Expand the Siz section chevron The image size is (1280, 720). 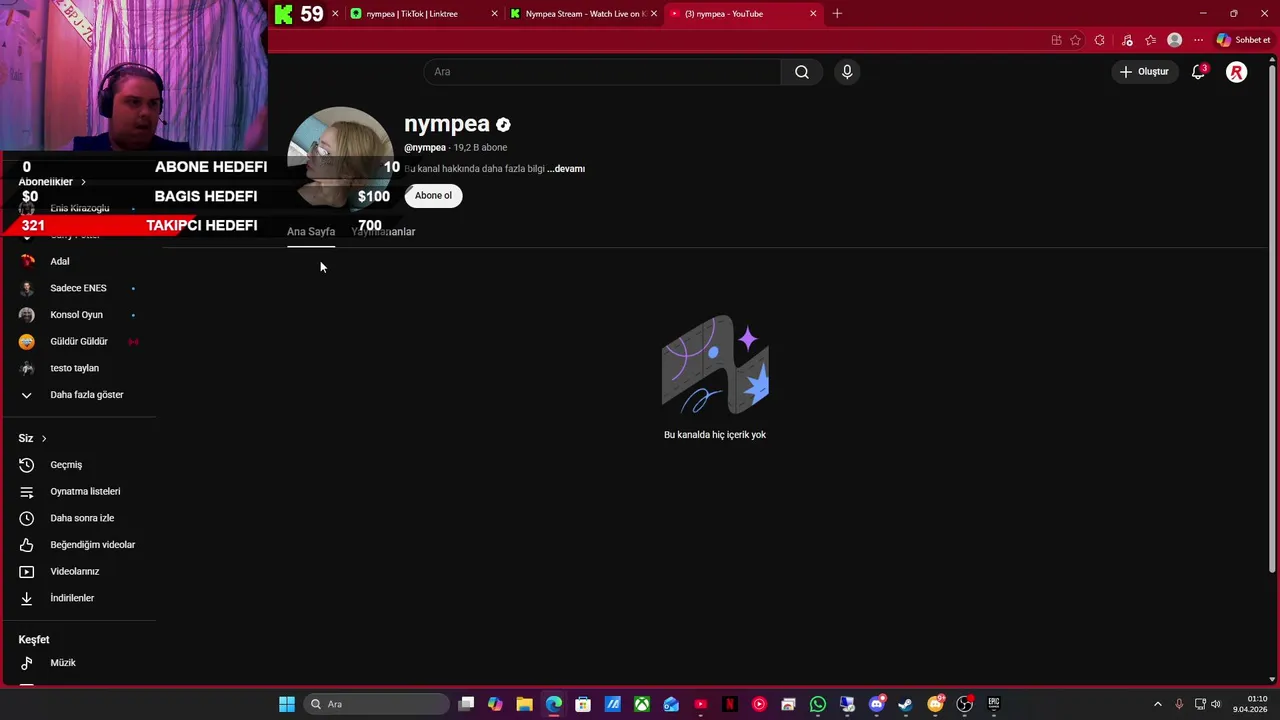pos(44,439)
